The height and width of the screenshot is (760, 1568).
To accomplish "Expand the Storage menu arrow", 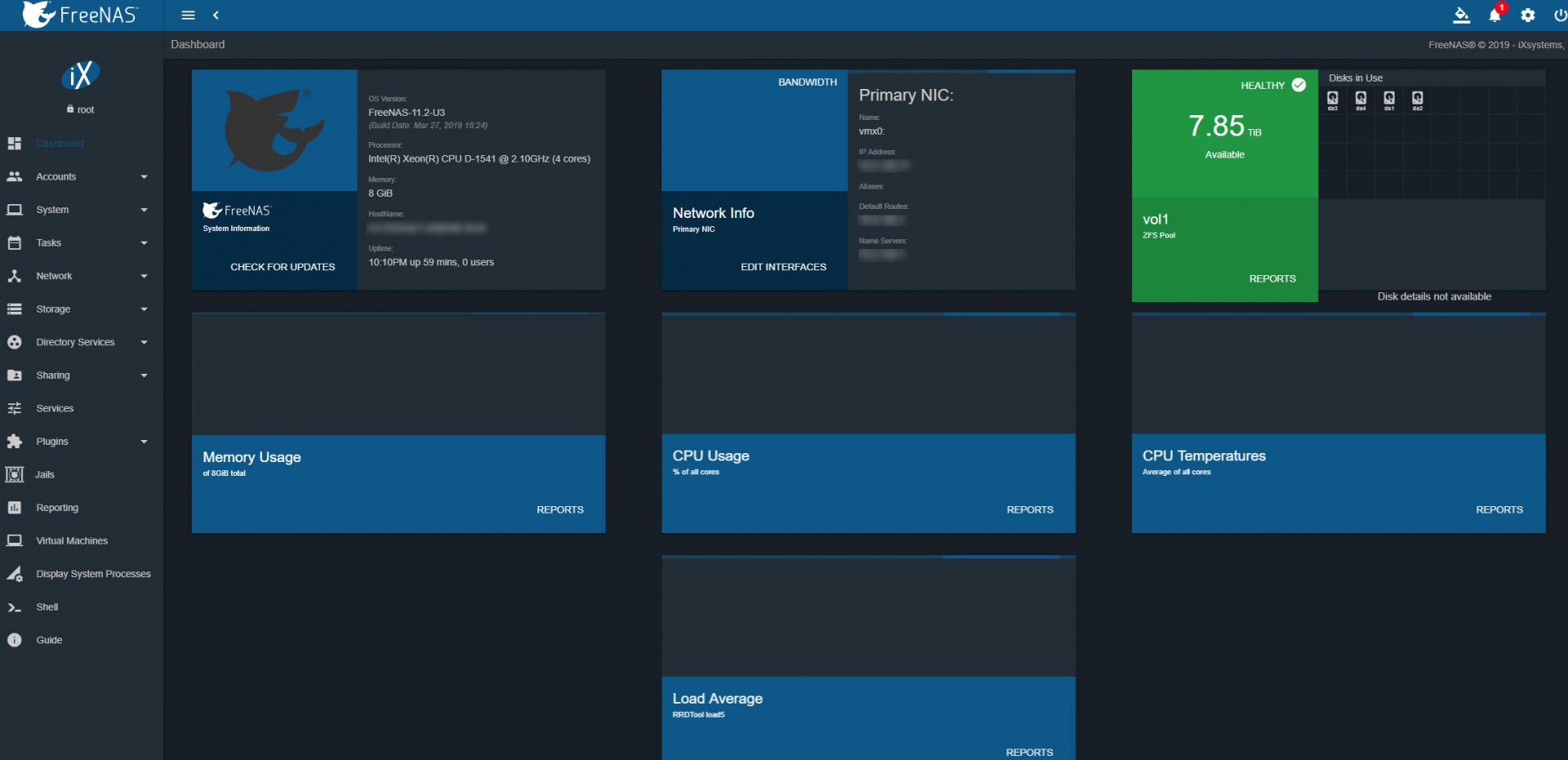I will point(144,309).
